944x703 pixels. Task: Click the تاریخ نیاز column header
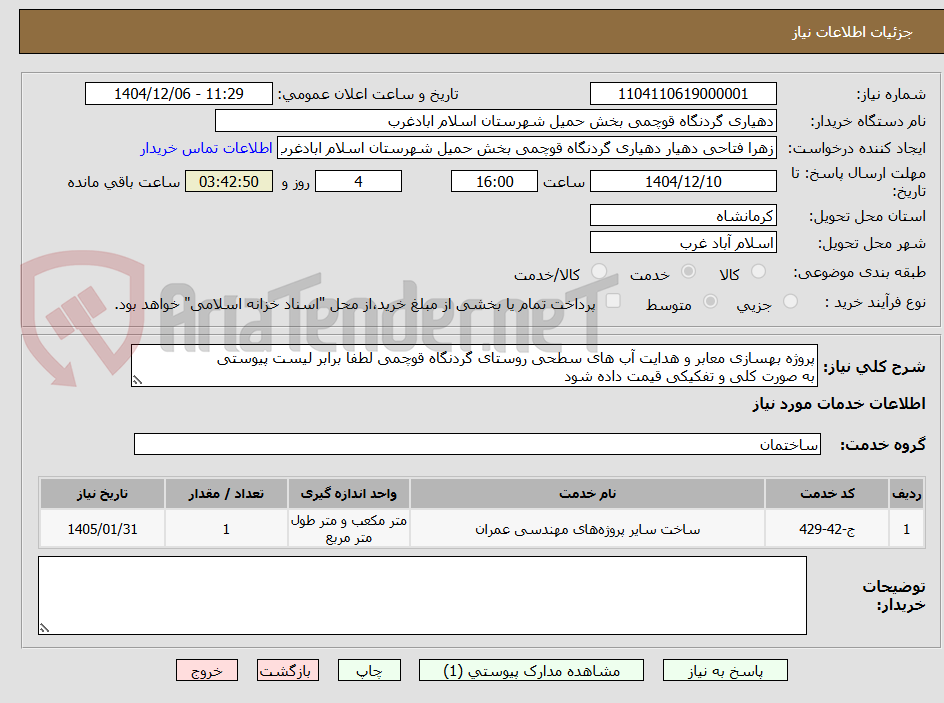102,494
